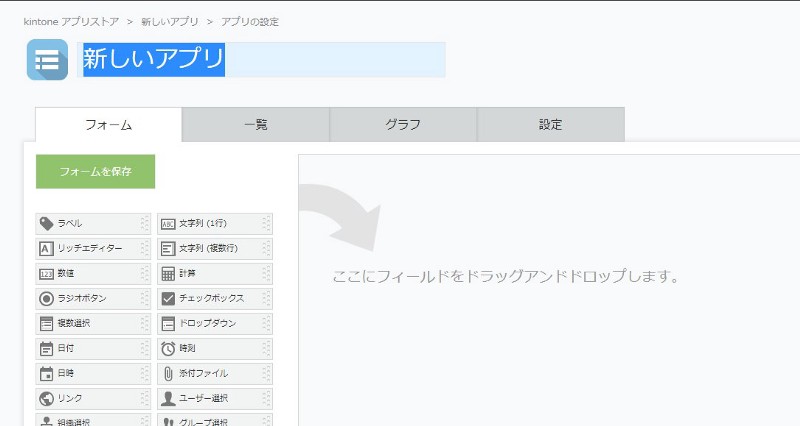Click the app list icon beside the title
Screen dimensions: 800x426
click(x=47, y=60)
